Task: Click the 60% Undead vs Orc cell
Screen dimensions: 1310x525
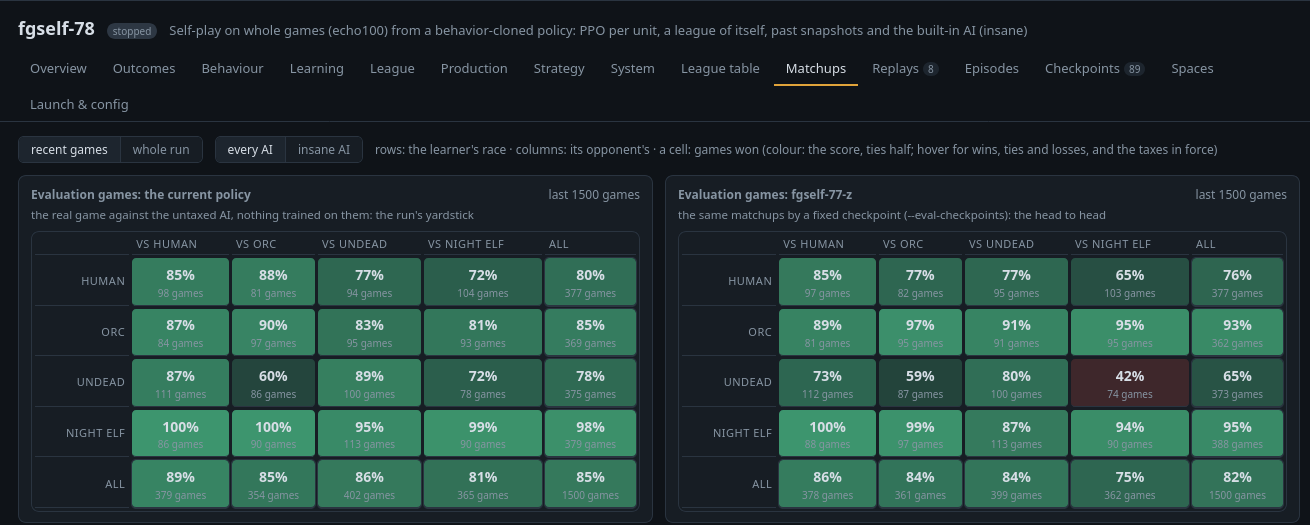Action: click(273, 383)
